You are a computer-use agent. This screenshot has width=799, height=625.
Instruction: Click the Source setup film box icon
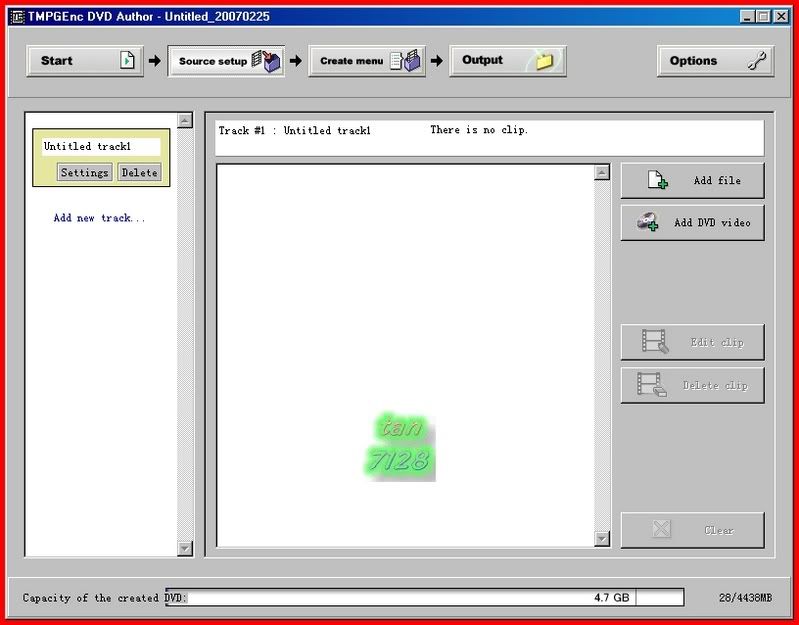click(267, 61)
